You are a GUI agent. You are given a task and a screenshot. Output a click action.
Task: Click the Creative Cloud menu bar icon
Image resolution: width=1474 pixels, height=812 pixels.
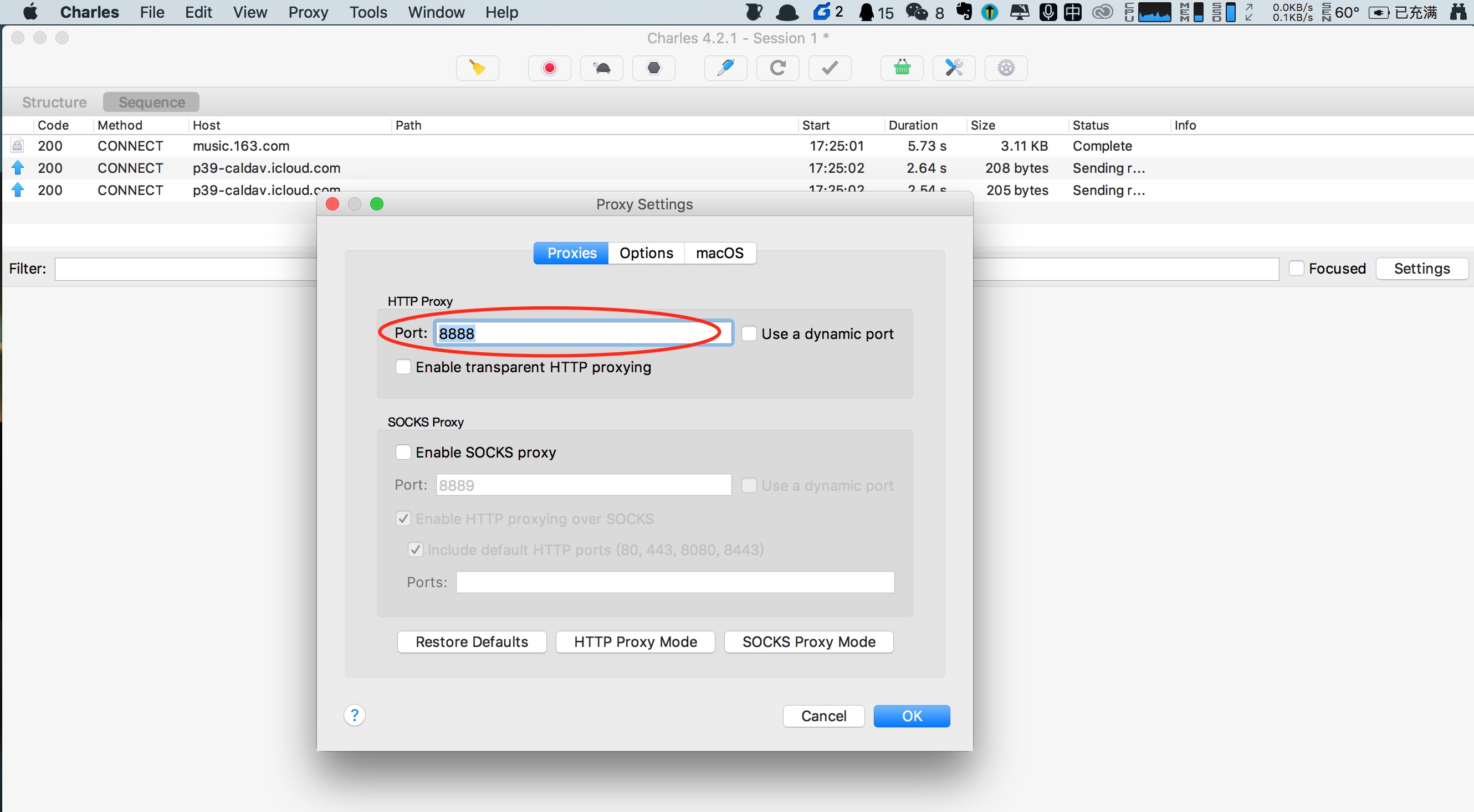pyautogui.click(x=1103, y=12)
